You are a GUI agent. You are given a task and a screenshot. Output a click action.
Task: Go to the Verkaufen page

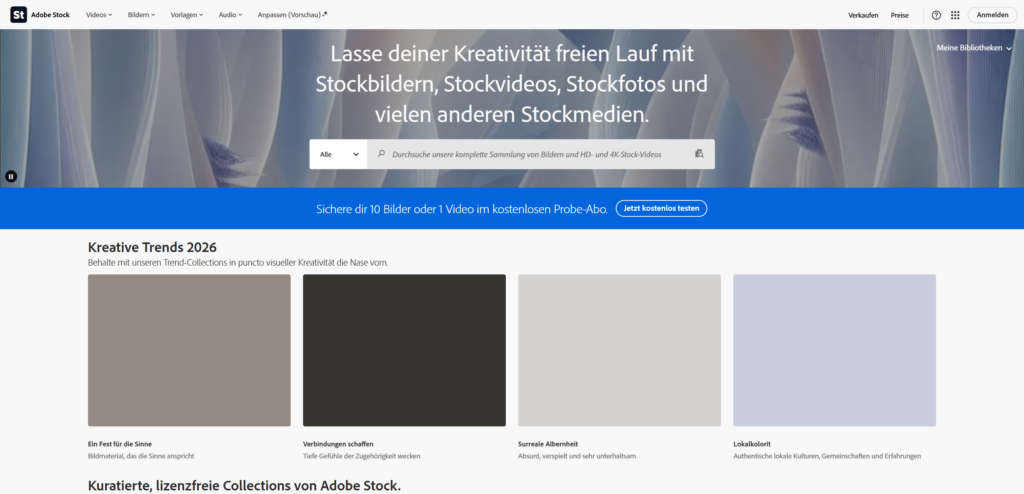click(x=863, y=15)
